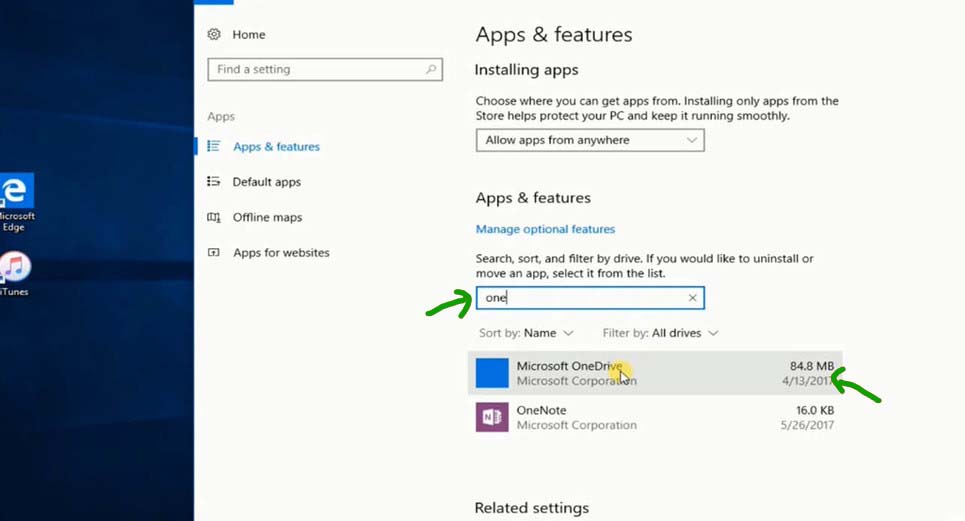Click the 5/26/2017 install date of OneNote
965x521 pixels.
pos(807,425)
